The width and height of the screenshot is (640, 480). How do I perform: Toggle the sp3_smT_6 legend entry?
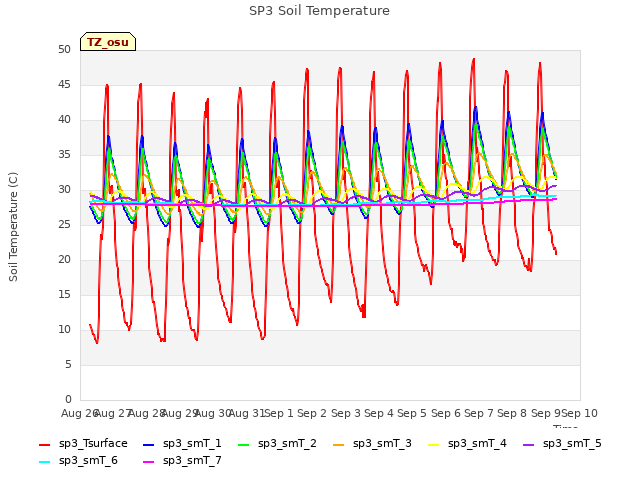78,461
